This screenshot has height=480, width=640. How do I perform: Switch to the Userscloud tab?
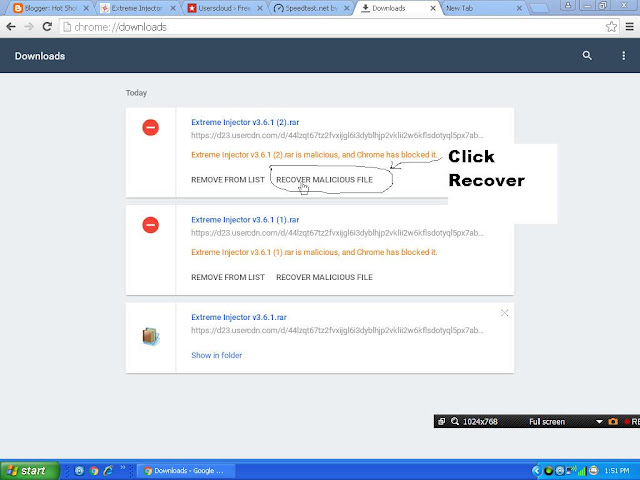[x=224, y=8]
